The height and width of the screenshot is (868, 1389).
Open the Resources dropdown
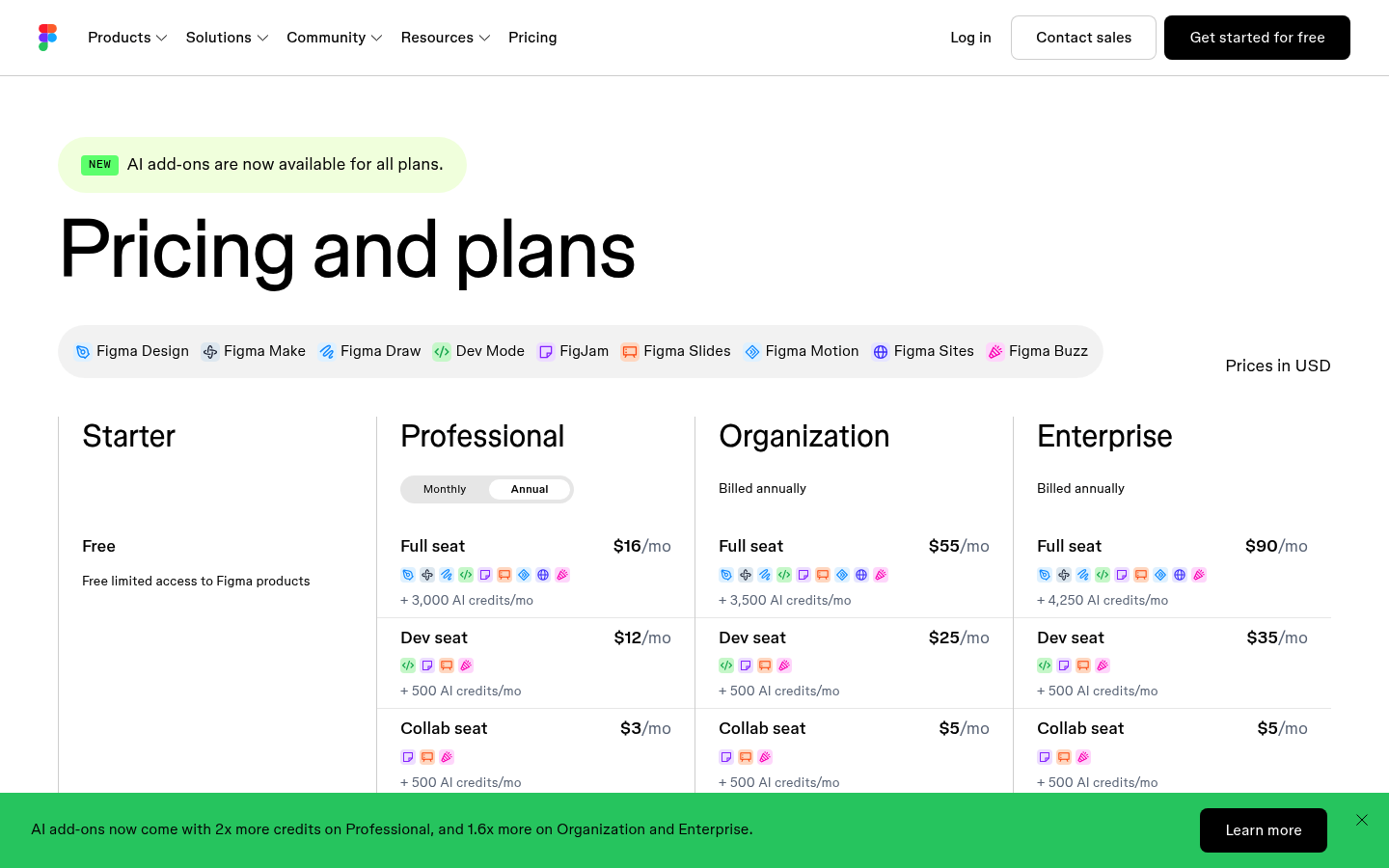(x=446, y=38)
